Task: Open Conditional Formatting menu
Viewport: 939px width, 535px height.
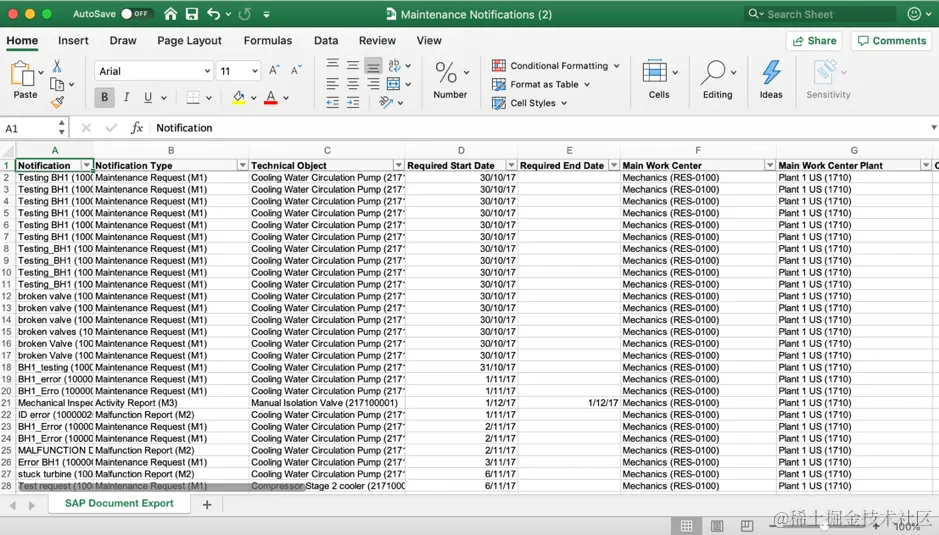Action: [x=555, y=66]
